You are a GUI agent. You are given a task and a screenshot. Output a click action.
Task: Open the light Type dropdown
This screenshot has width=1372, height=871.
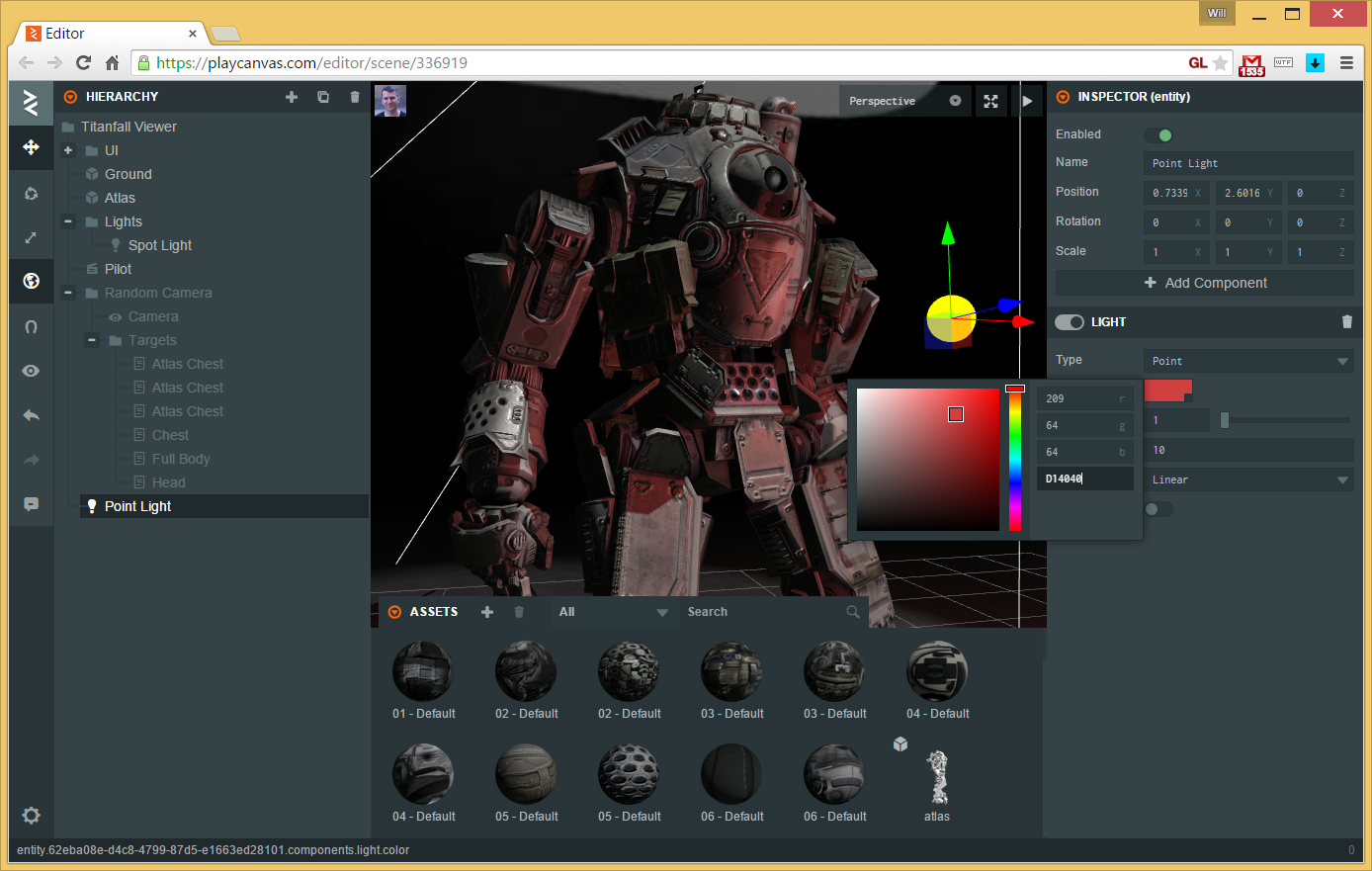click(1248, 361)
